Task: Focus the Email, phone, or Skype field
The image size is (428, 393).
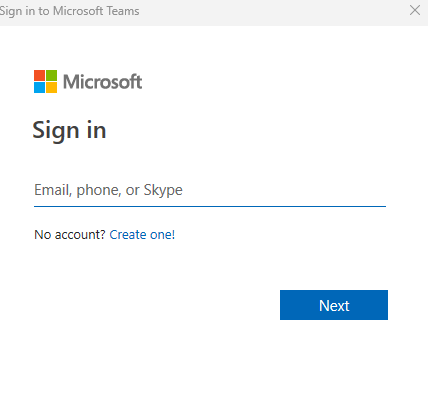Action: (x=210, y=190)
